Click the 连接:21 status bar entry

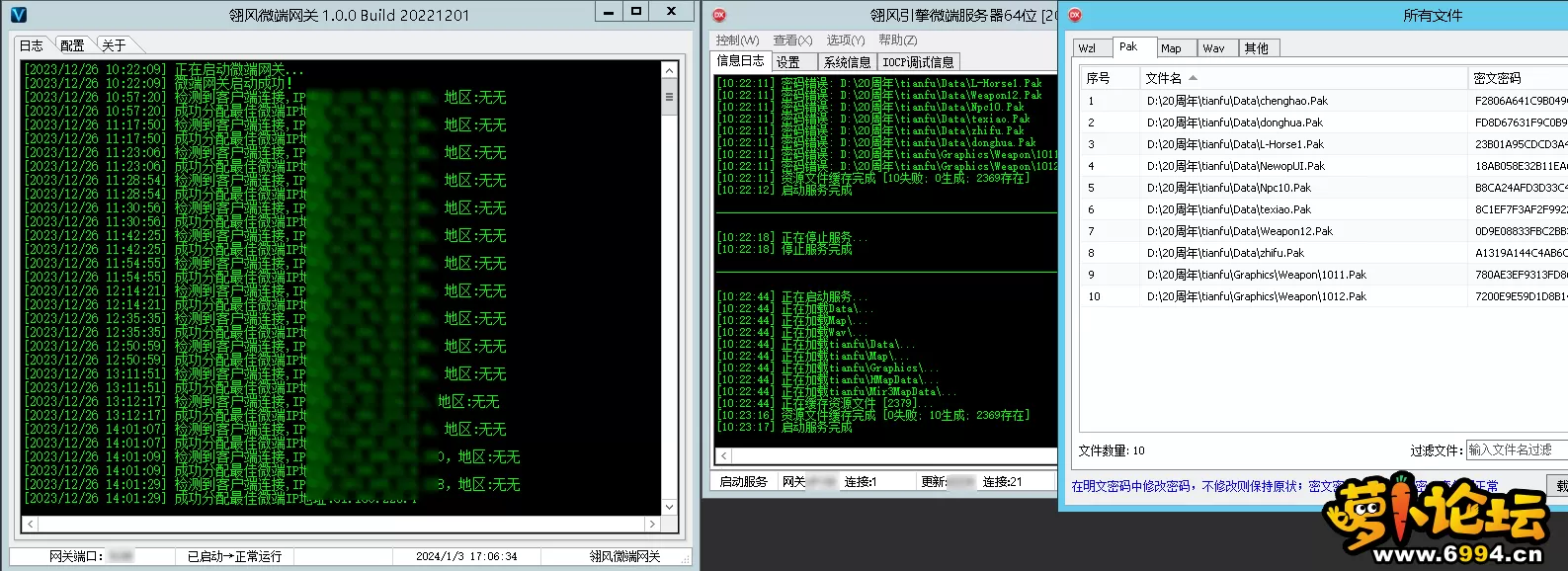[x=1002, y=482]
